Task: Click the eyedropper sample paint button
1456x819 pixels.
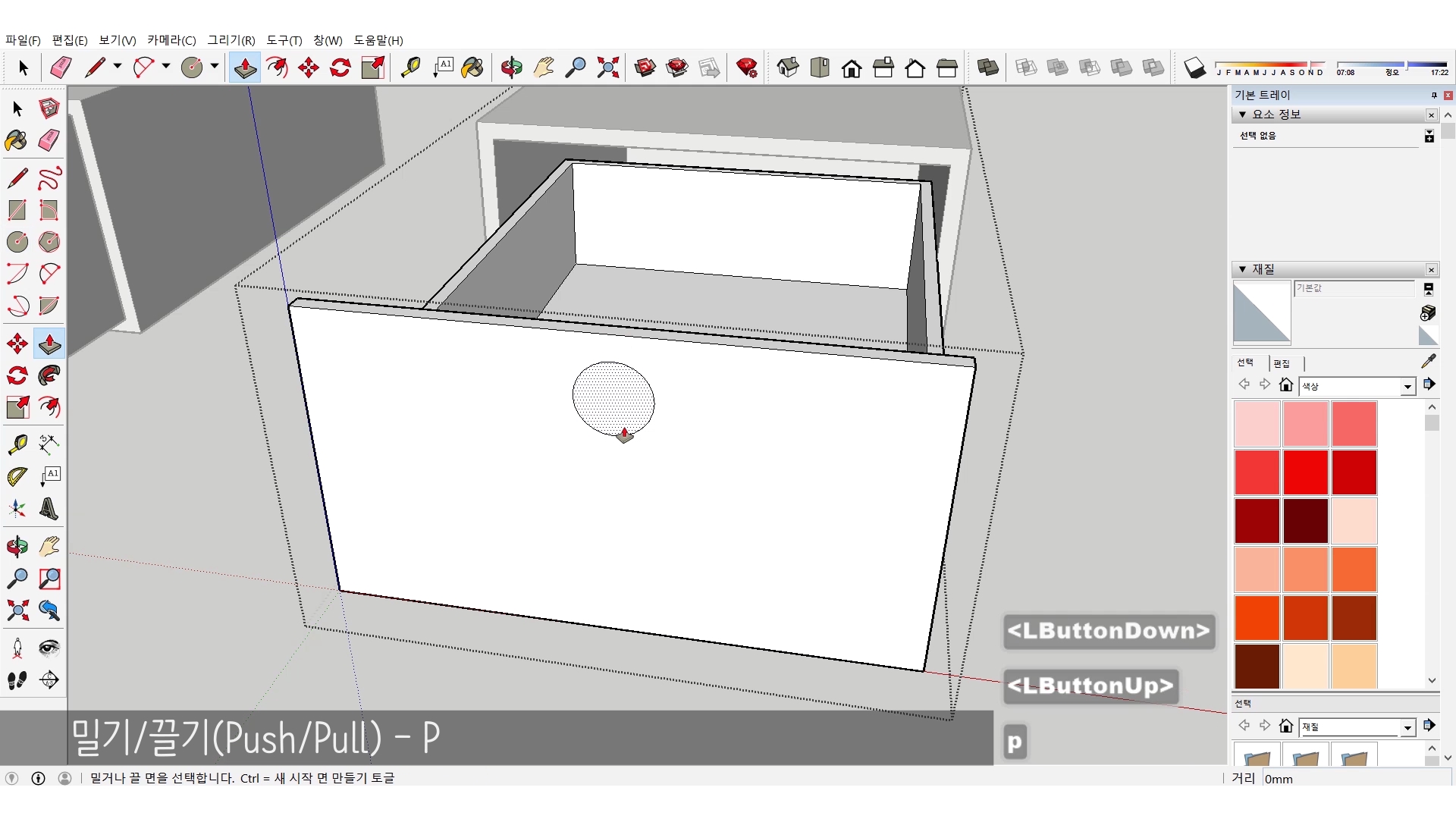Action: point(1428,362)
